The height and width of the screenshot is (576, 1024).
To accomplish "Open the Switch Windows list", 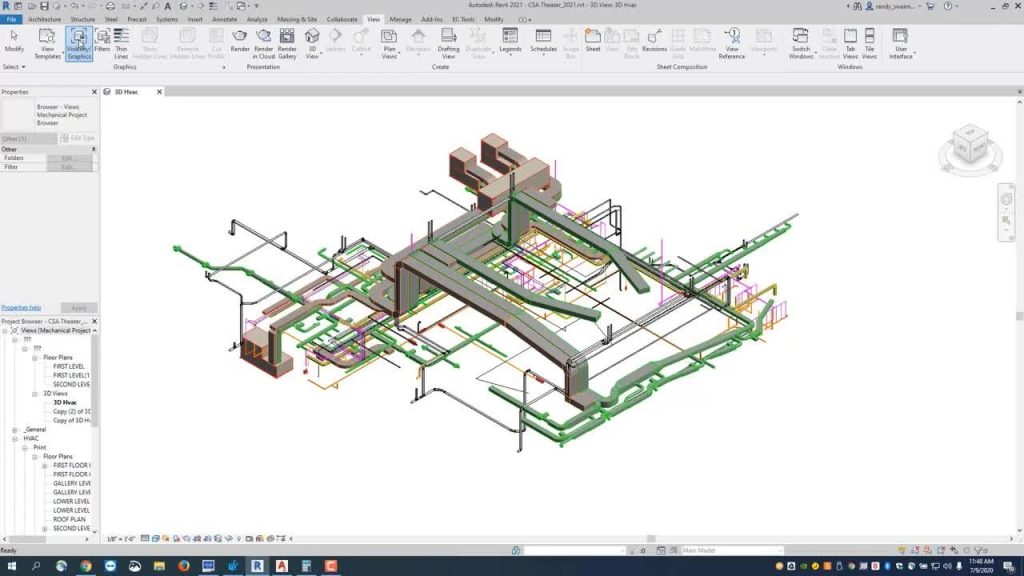I will click(x=801, y=43).
